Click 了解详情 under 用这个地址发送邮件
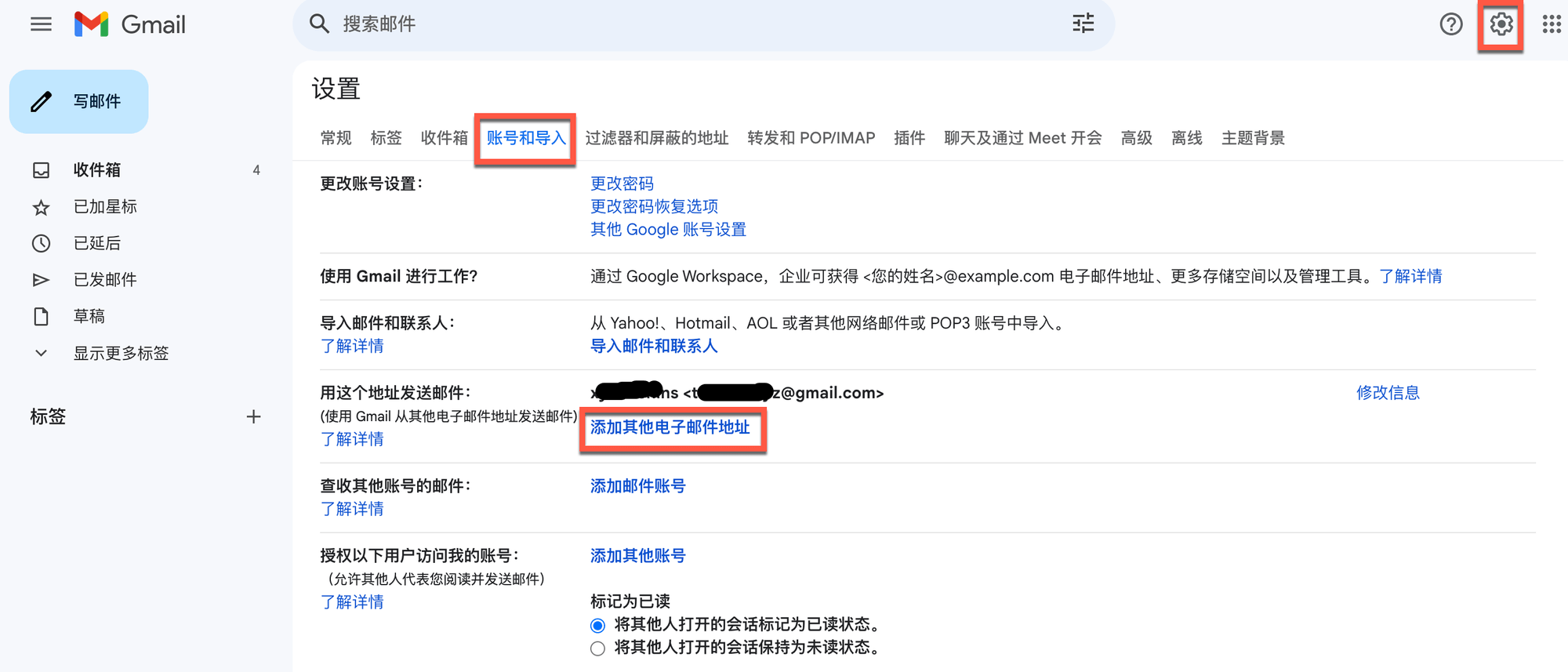This screenshot has width=1568, height=672. pos(352,439)
